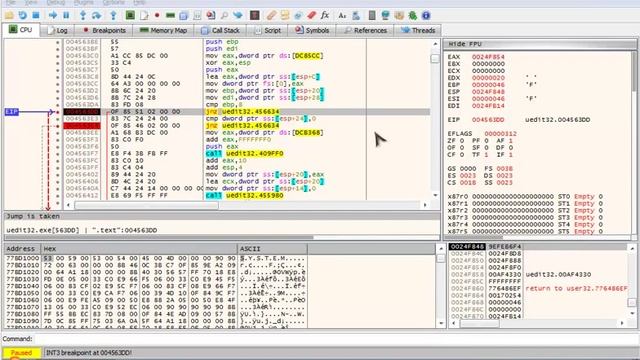The width and height of the screenshot is (640, 360).
Task: Open the Script tab
Action: coord(267,30)
